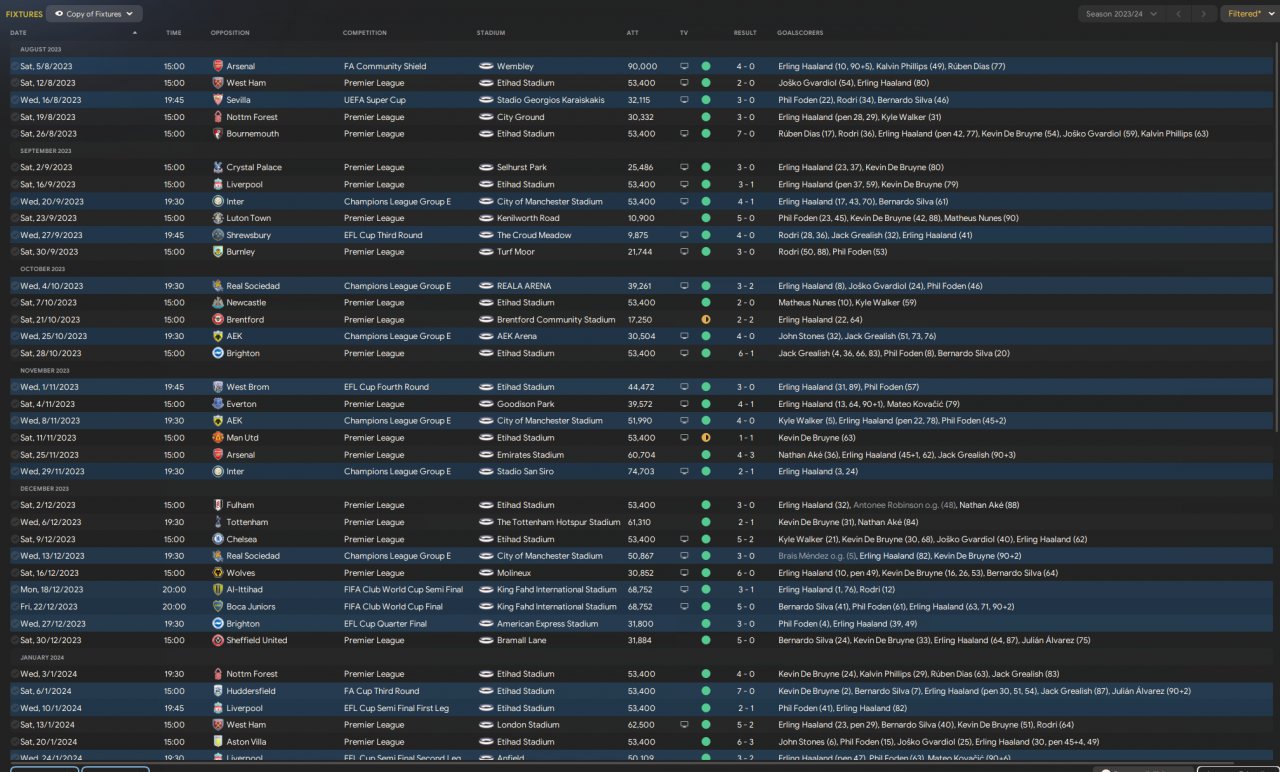Viewport: 1280px width, 772px height.
Task: Click the Brentford club badge
Action: [x=218, y=320]
